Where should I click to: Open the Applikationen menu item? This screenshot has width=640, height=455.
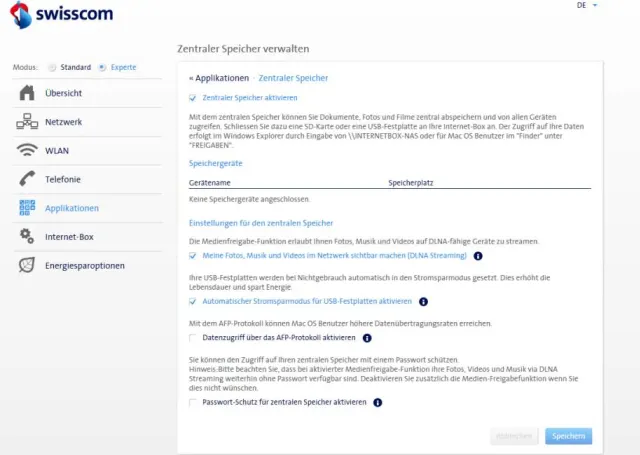72,208
